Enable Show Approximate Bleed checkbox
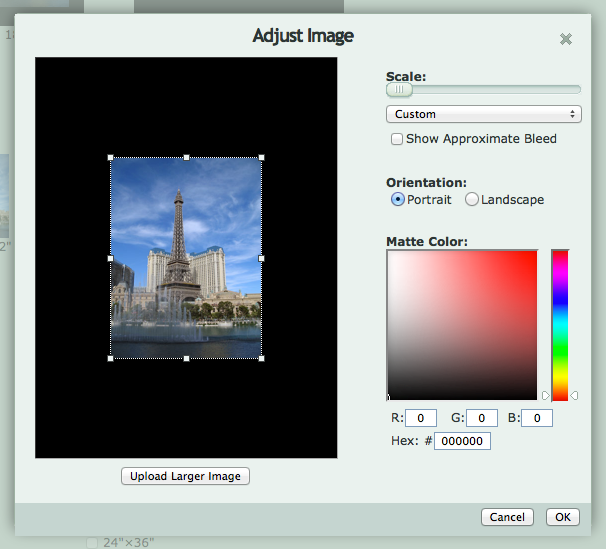This screenshot has height=549, width=606. click(397, 139)
